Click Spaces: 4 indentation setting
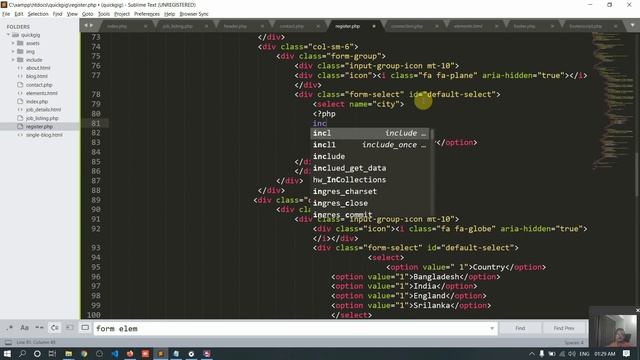The image size is (640, 360). click(574, 342)
